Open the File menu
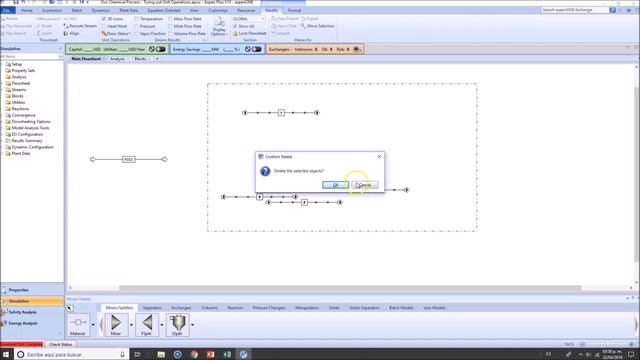The height and width of the screenshot is (360, 640). (7, 10)
